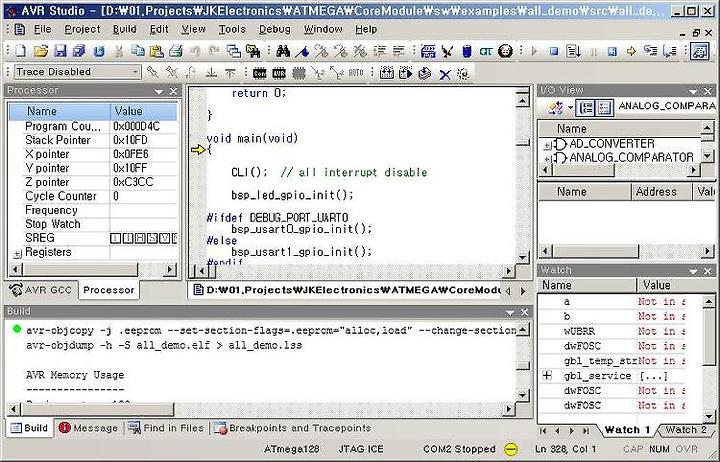Open the Tools menu
Viewport: 720px width, 462px height.
click(x=232, y=29)
